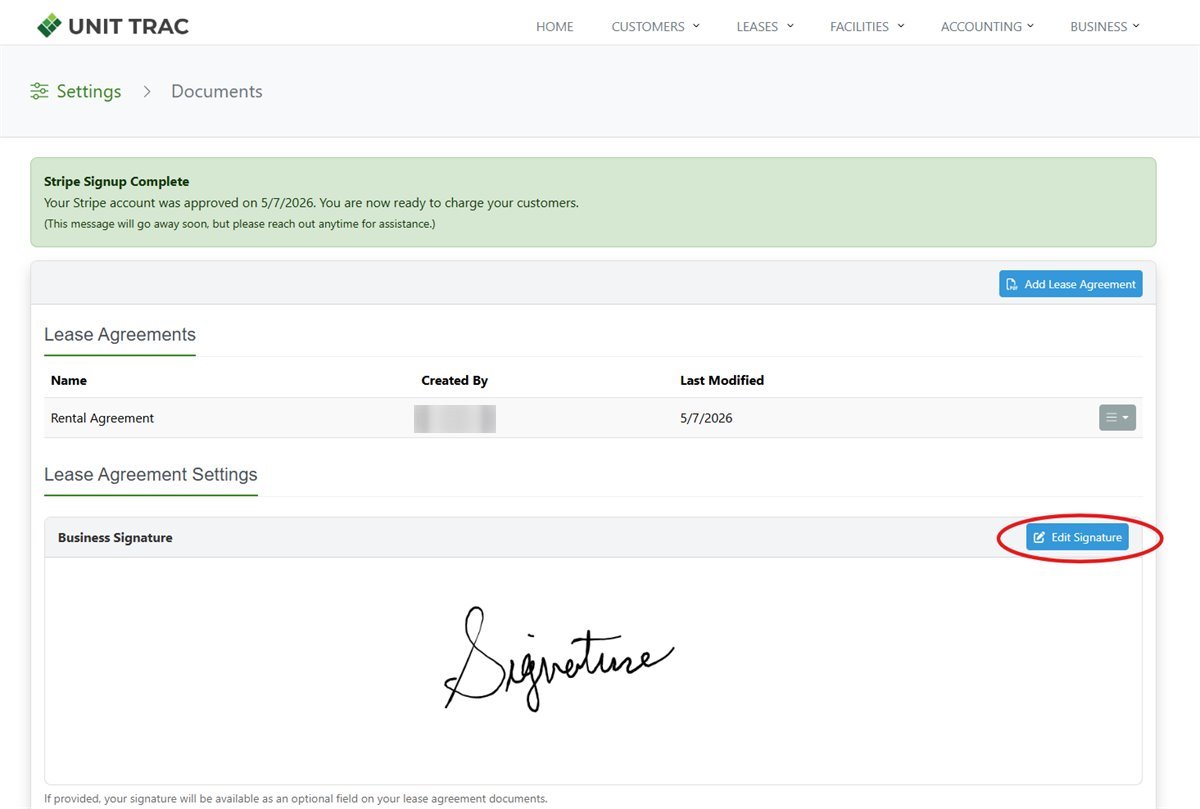Click the Add Lease Agreement button
Image resolution: width=1200 pixels, height=809 pixels.
coord(1070,284)
